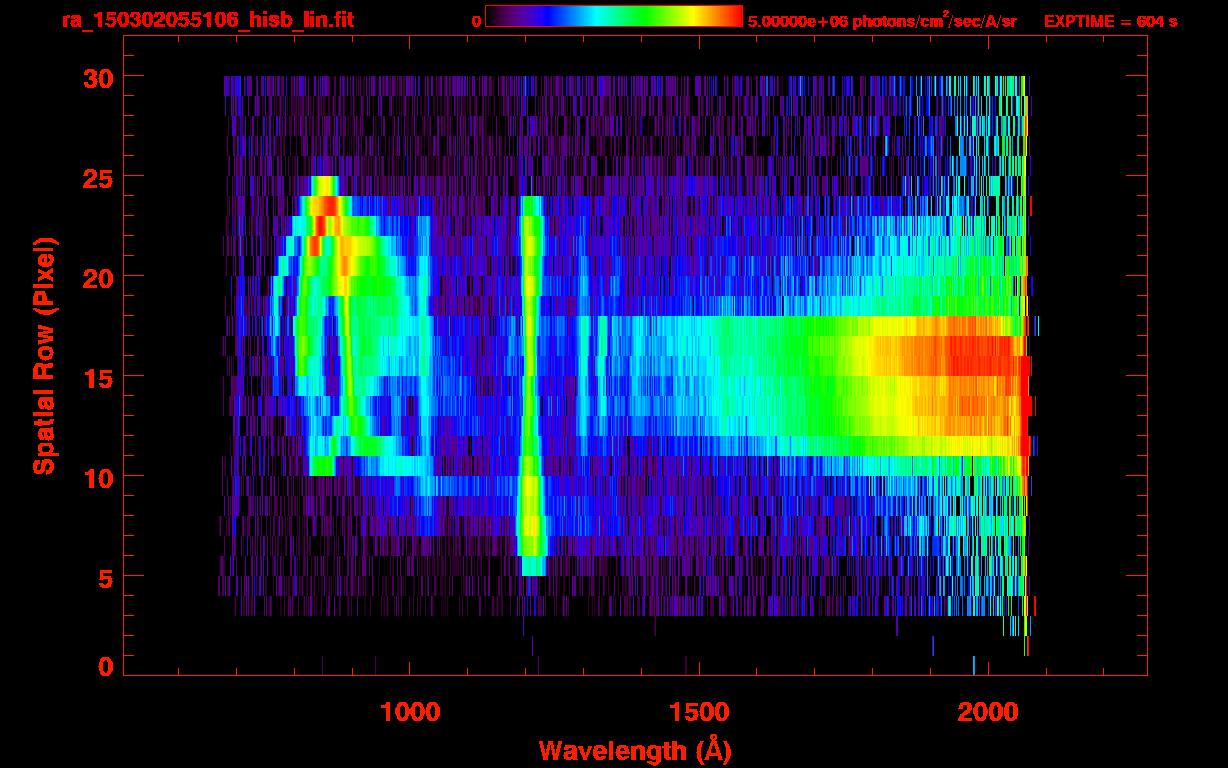Click the 5.00000e+06 photons/cm²/sec/Å/sr label
The height and width of the screenshot is (768, 1228).
882,20
